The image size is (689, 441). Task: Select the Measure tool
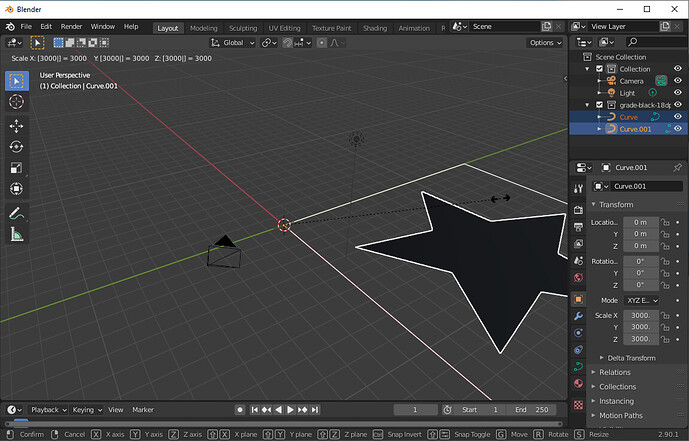(x=16, y=235)
